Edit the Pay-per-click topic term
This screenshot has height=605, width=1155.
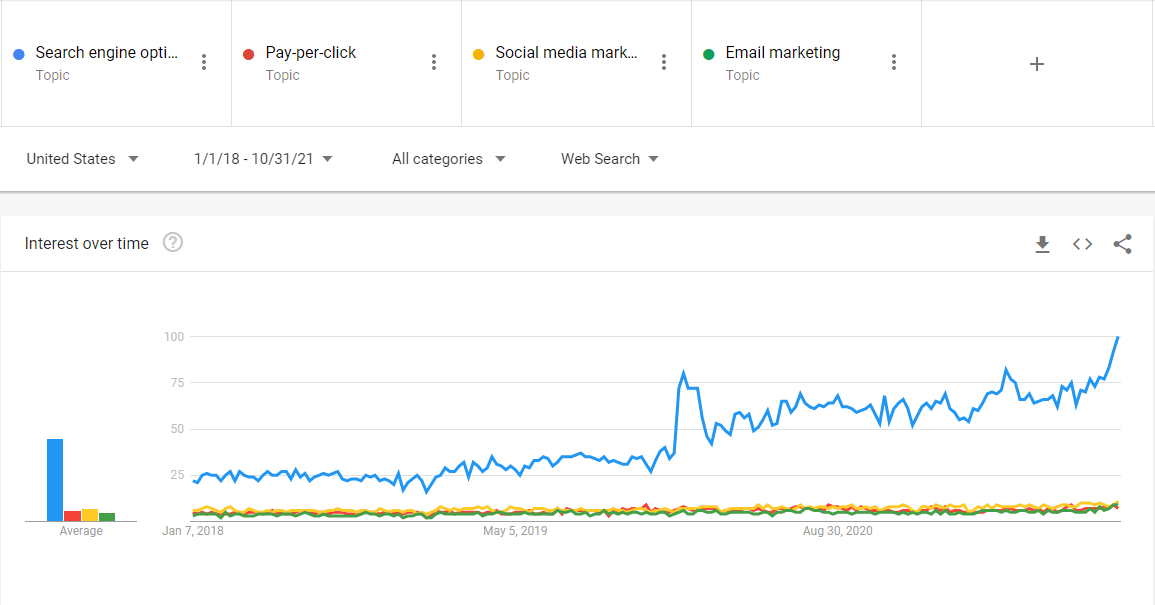pos(311,53)
